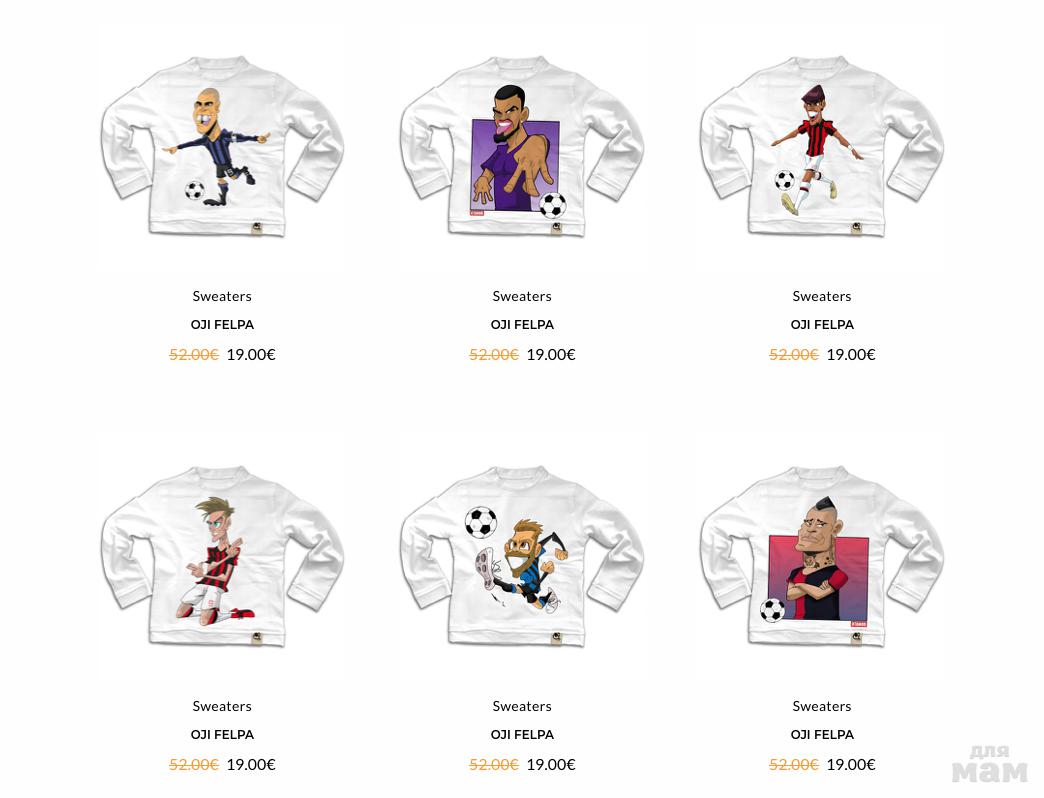
Task: Open the sweater with purple-kit player sticking tongue out
Action: tap(522, 150)
